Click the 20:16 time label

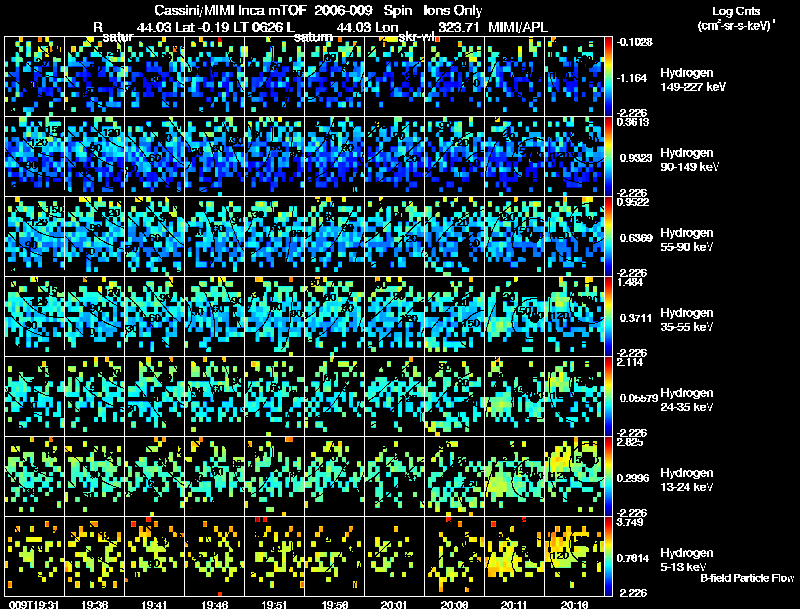(x=574, y=604)
